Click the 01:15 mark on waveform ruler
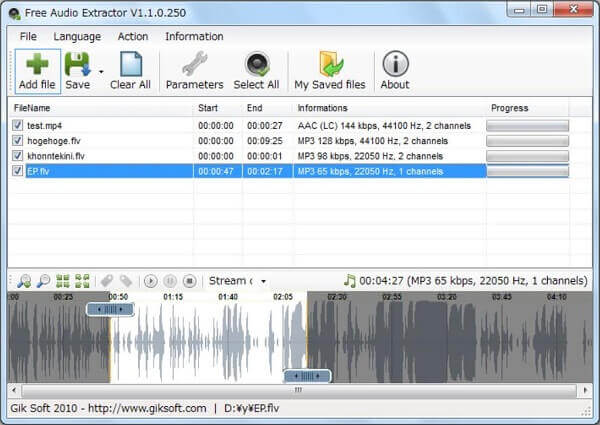This screenshot has width=600, height=425. (x=173, y=297)
